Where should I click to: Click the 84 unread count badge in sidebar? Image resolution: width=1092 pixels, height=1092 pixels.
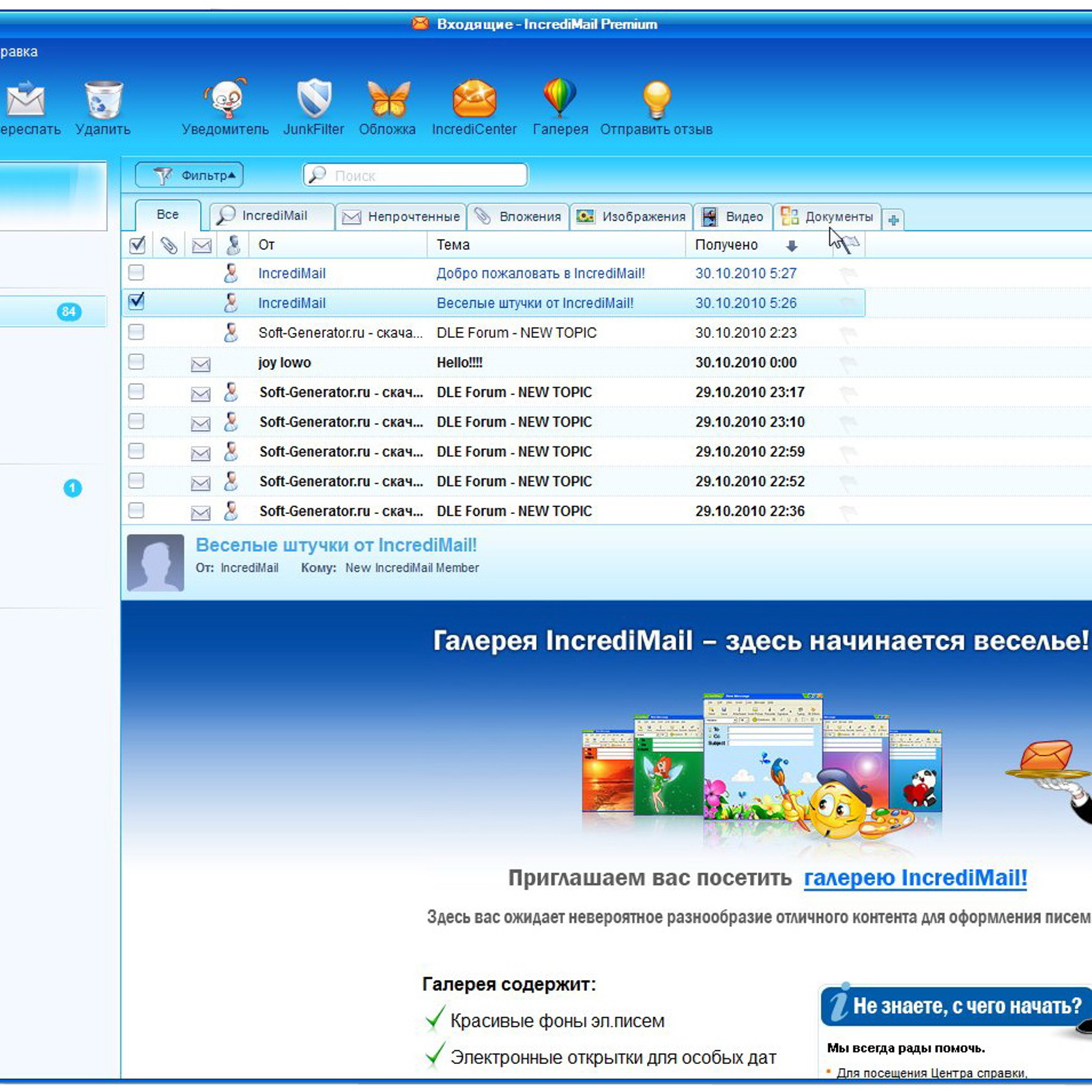pyautogui.click(x=69, y=312)
